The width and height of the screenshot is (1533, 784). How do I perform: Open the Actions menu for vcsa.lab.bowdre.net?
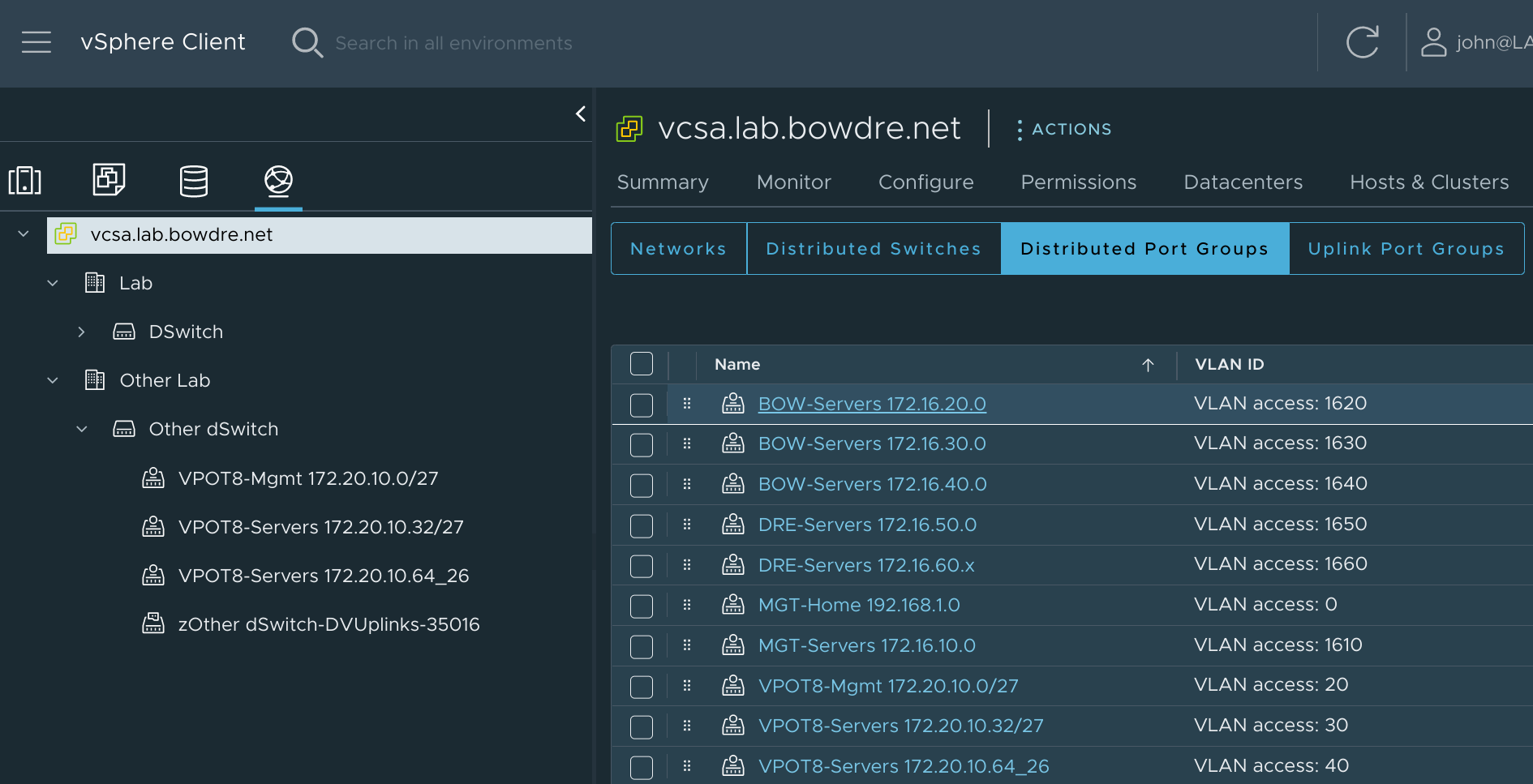(1064, 130)
